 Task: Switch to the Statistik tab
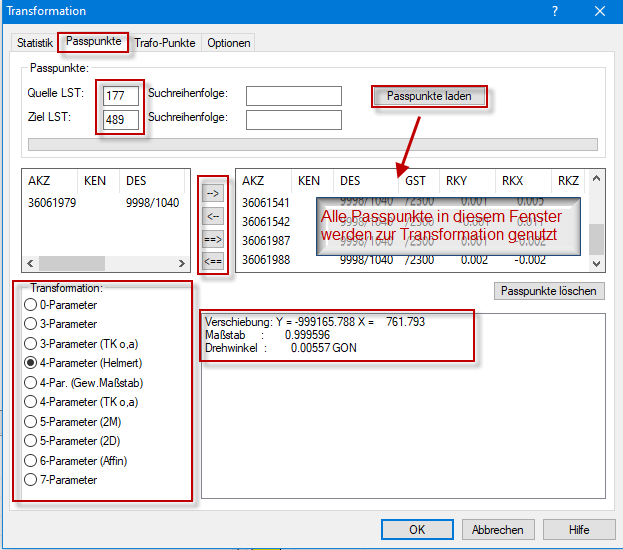pyautogui.click(x=35, y=43)
